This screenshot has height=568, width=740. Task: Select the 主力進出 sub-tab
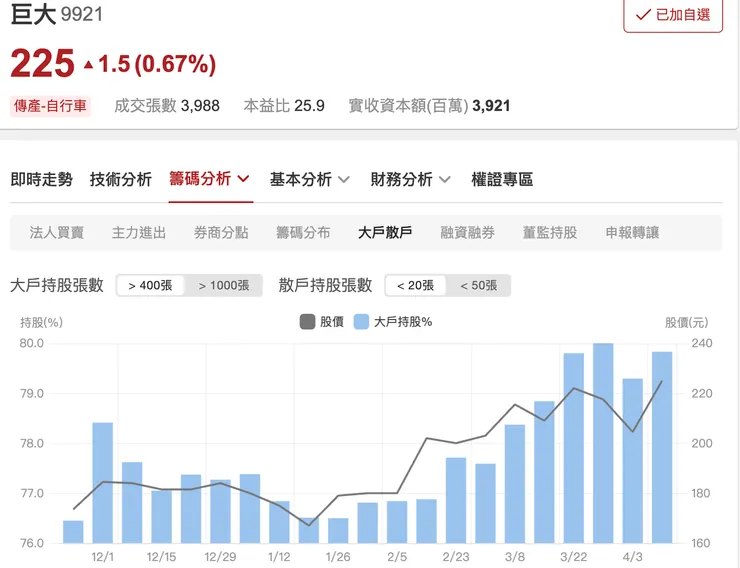(139, 233)
